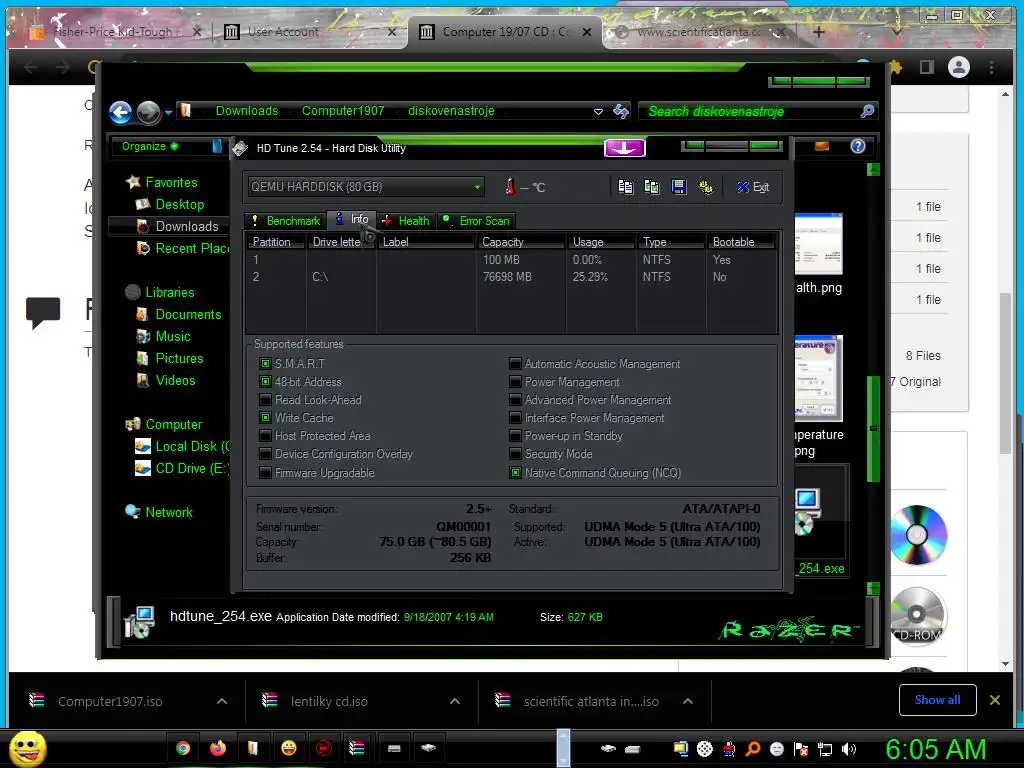This screenshot has width=1024, height=768.
Task: Click Show all downloads button
Action: click(x=937, y=700)
